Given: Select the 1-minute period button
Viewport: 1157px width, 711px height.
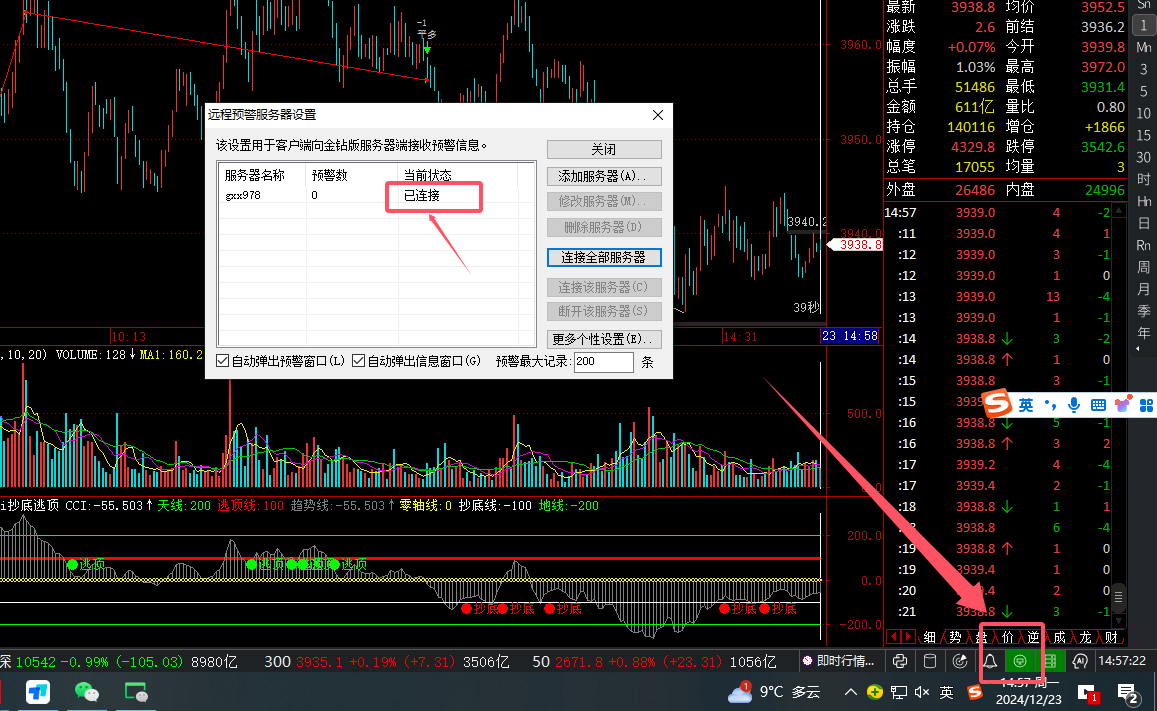Looking at the screenshot, I should click(1144, 24).
